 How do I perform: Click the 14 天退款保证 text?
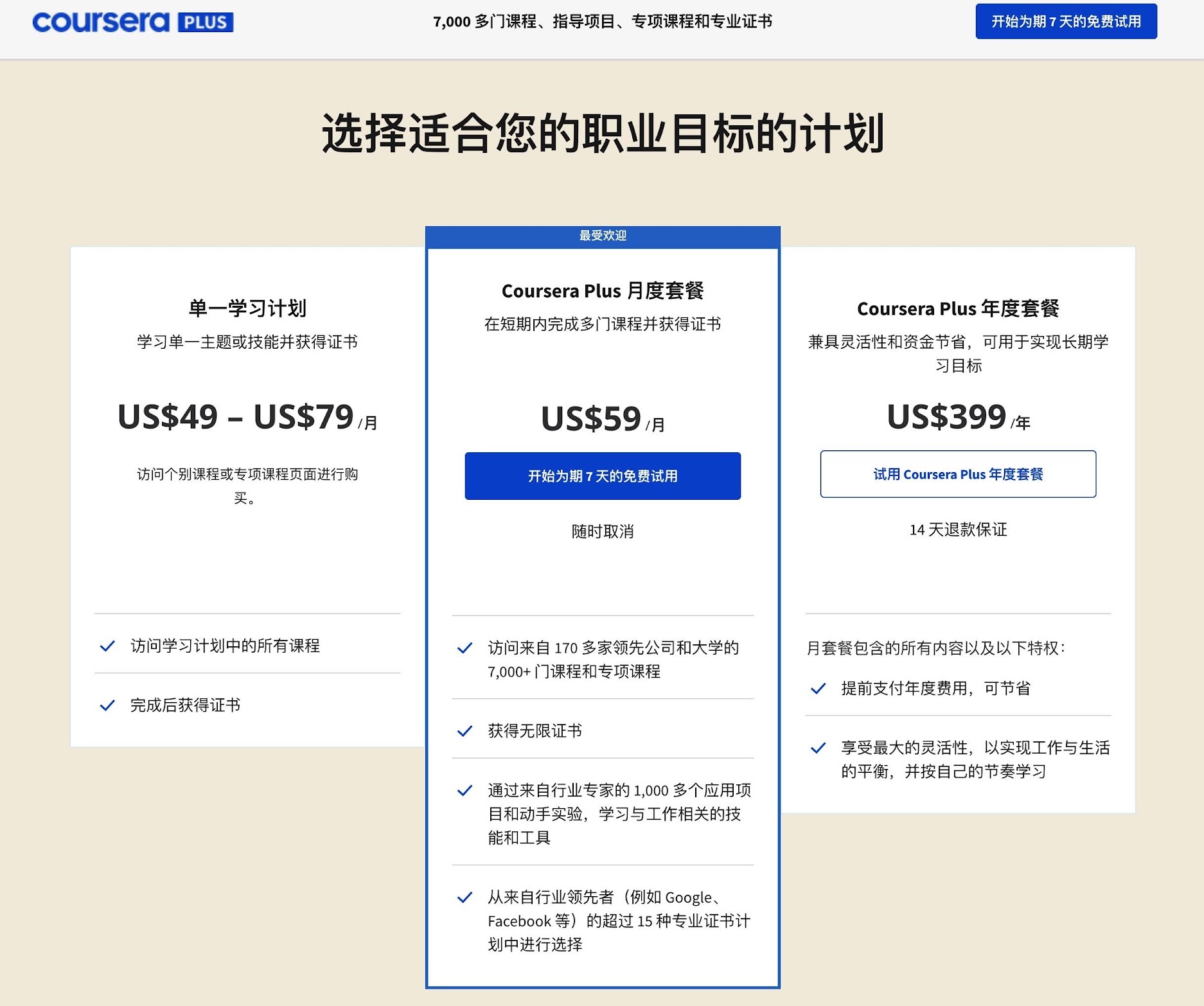(x=958, y=529)
